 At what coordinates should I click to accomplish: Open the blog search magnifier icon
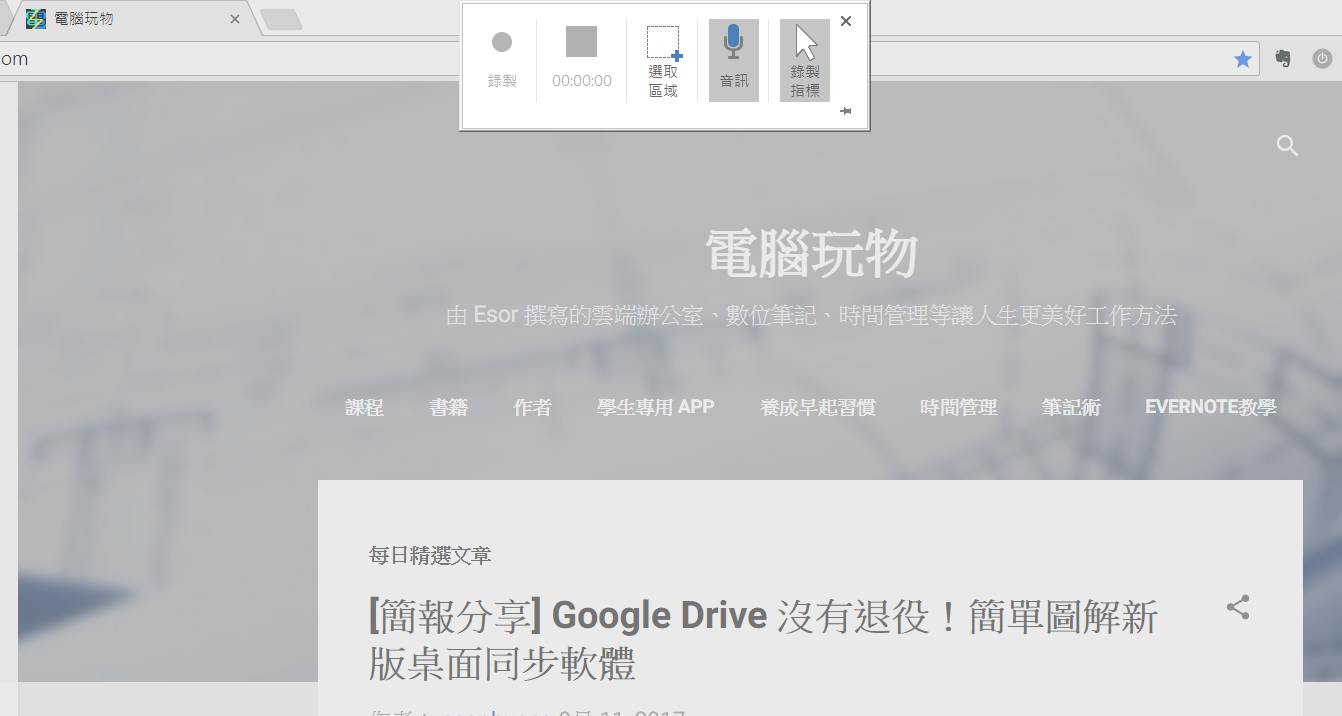(1288, 146)
